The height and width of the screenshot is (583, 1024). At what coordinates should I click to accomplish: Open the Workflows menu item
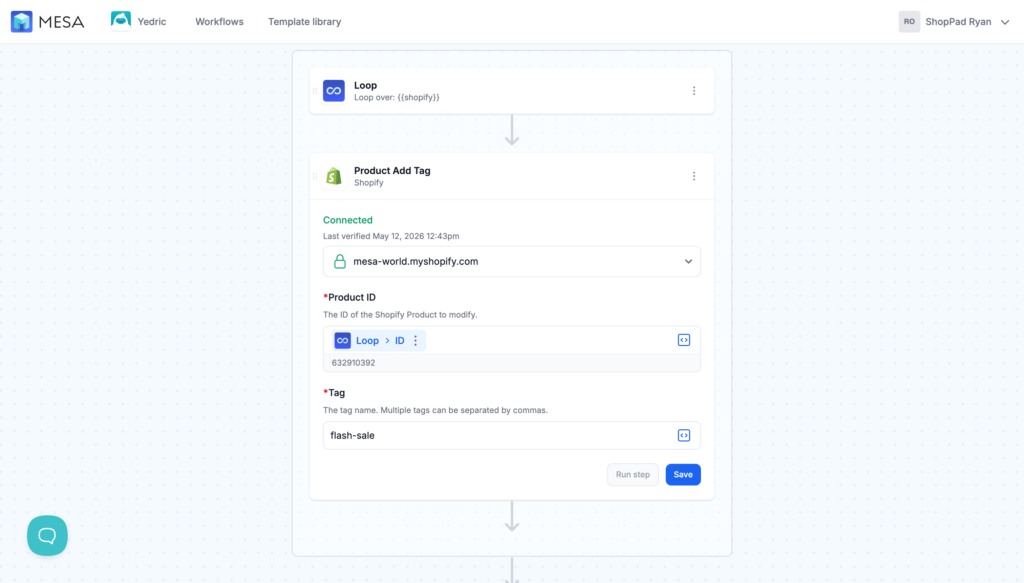(x=219, y=22)
